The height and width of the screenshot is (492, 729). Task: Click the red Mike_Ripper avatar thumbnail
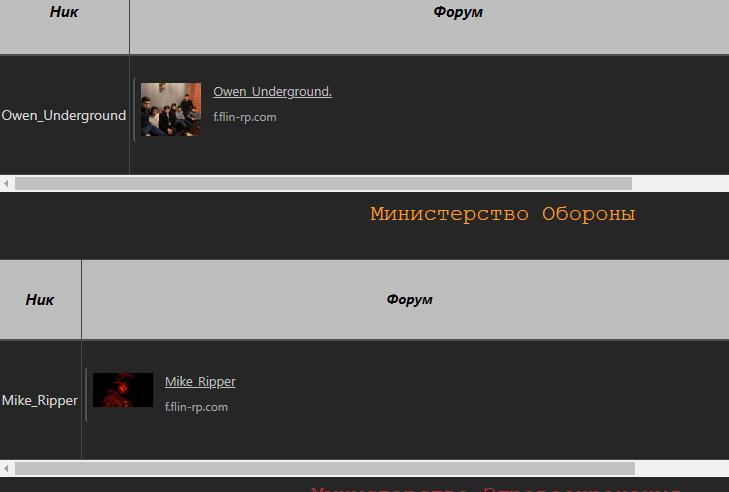(x=123, y=390)
